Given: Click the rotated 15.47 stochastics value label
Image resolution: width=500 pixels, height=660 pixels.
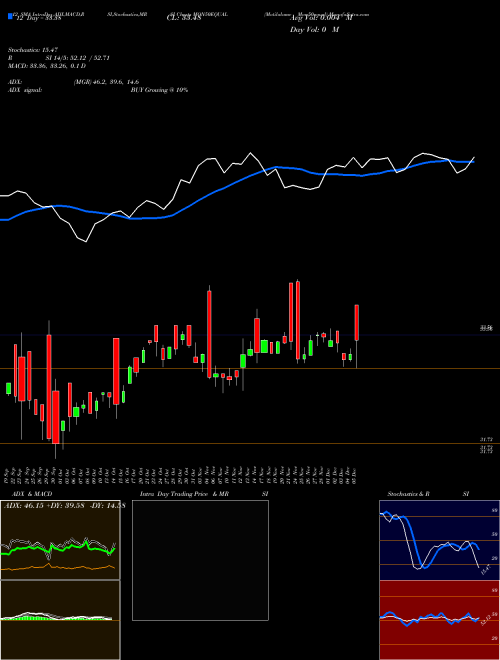Looking at the screenshot, I should [485, 570].
